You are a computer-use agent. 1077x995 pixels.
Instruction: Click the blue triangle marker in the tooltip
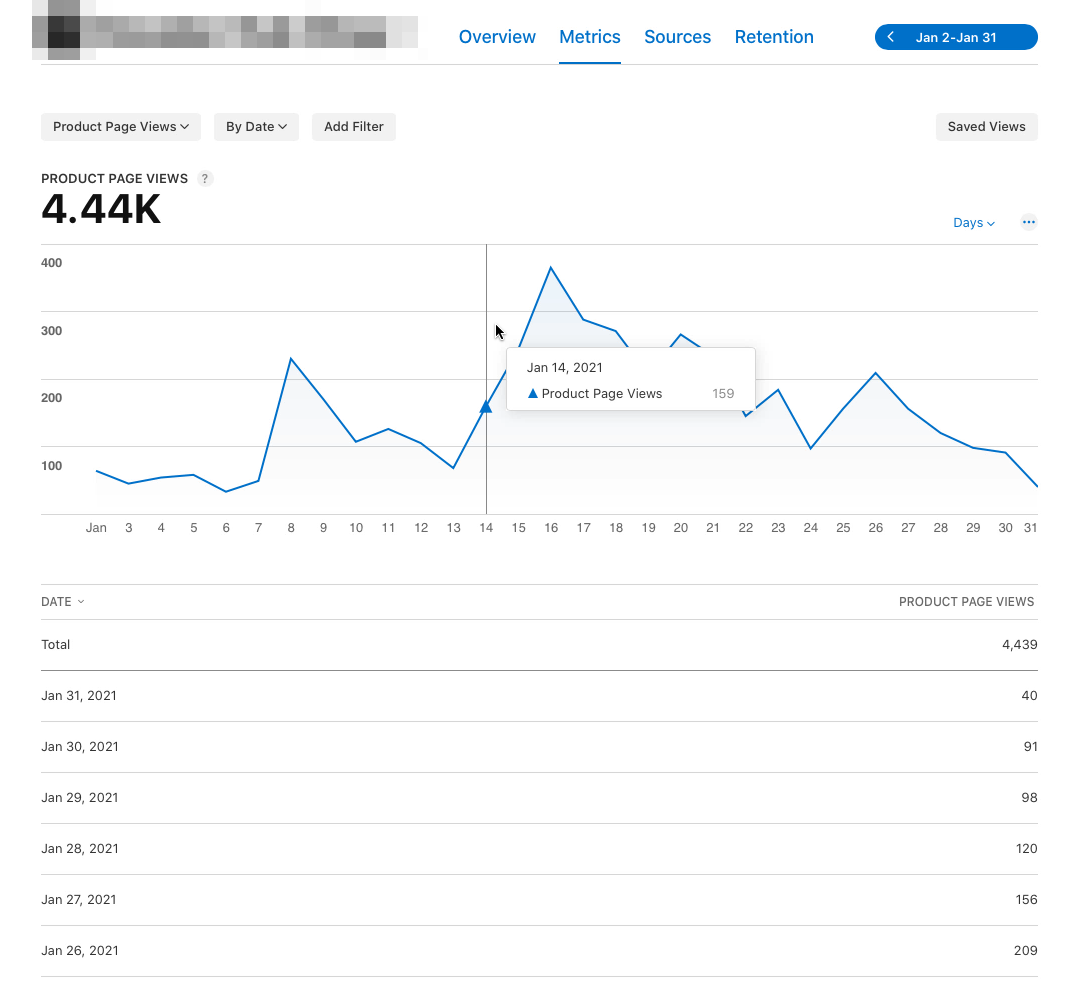pos(533,393)
